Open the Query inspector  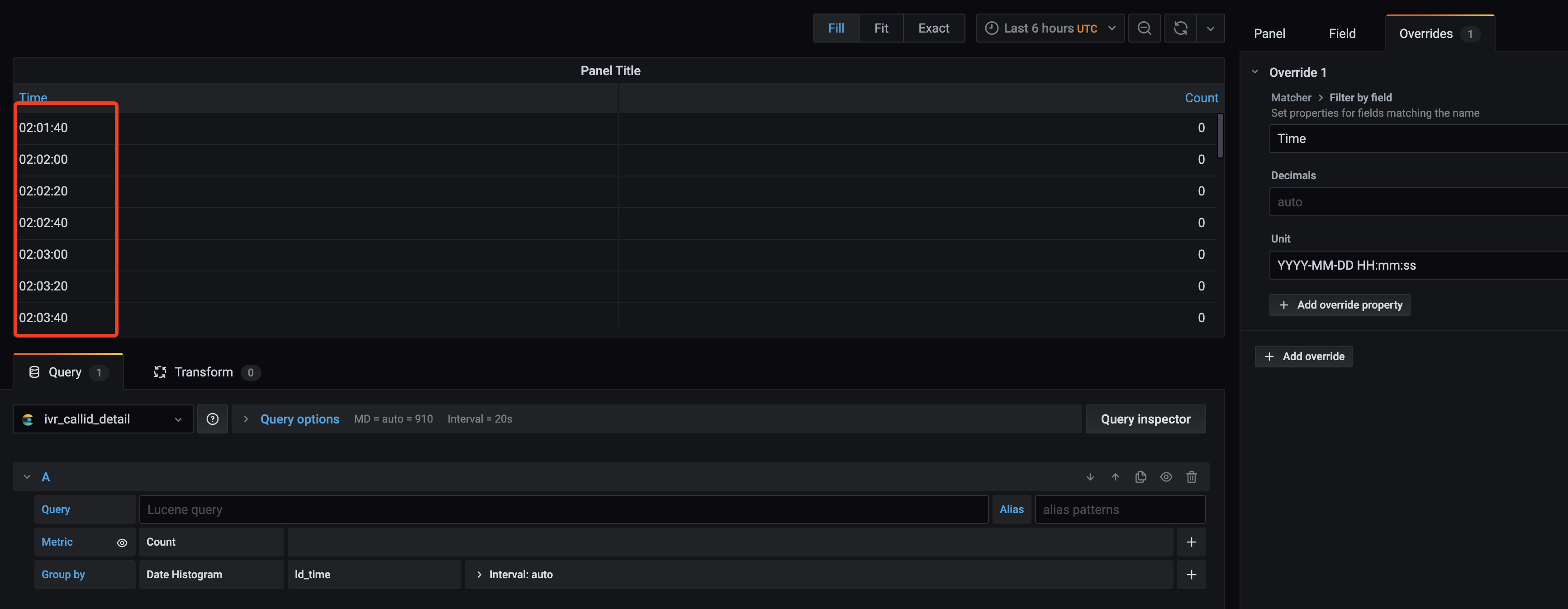[x=1145, y=419]
